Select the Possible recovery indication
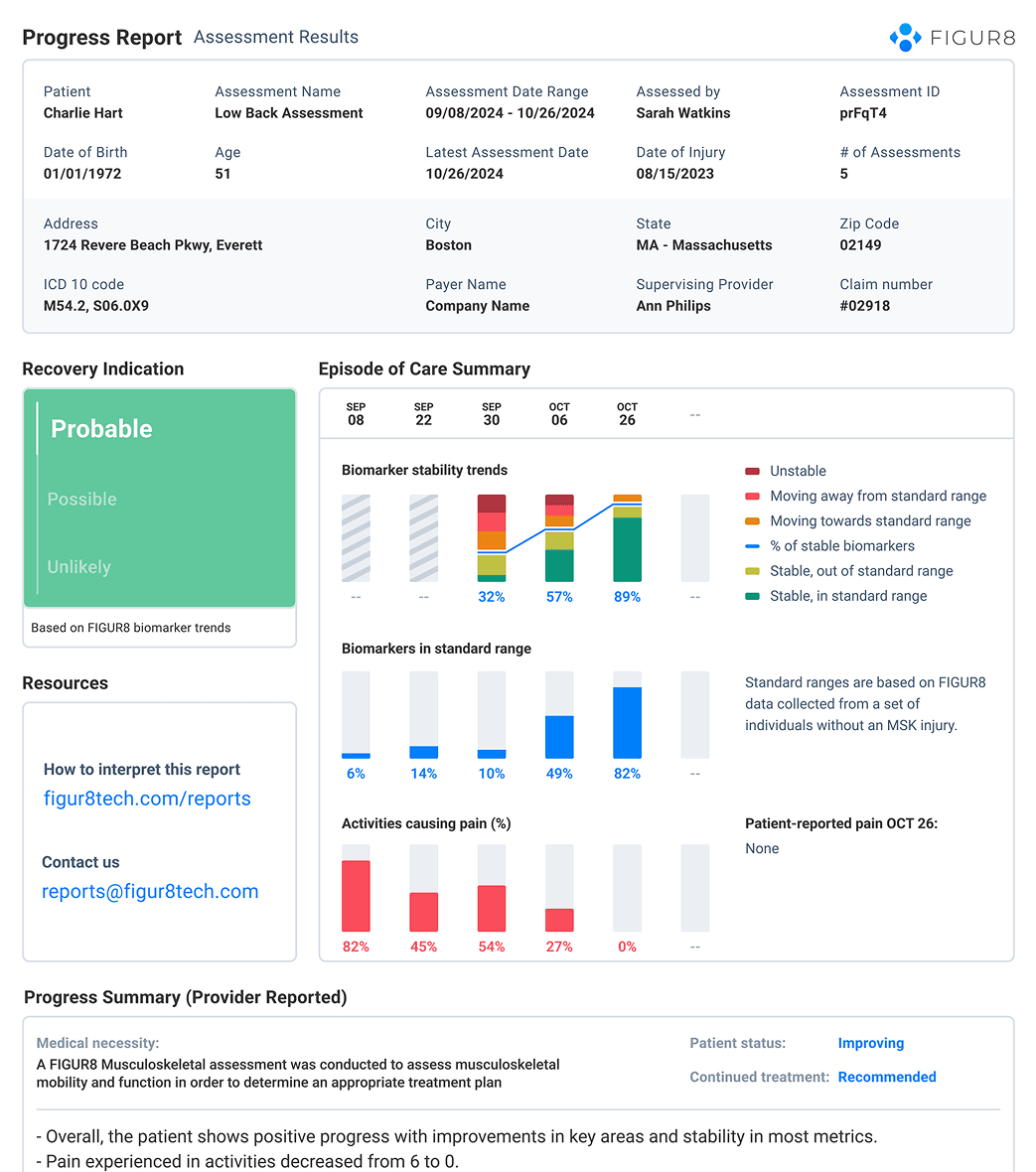This screenshot has height=1172, width=1036. pyautogui.click(x=82, y=500)
